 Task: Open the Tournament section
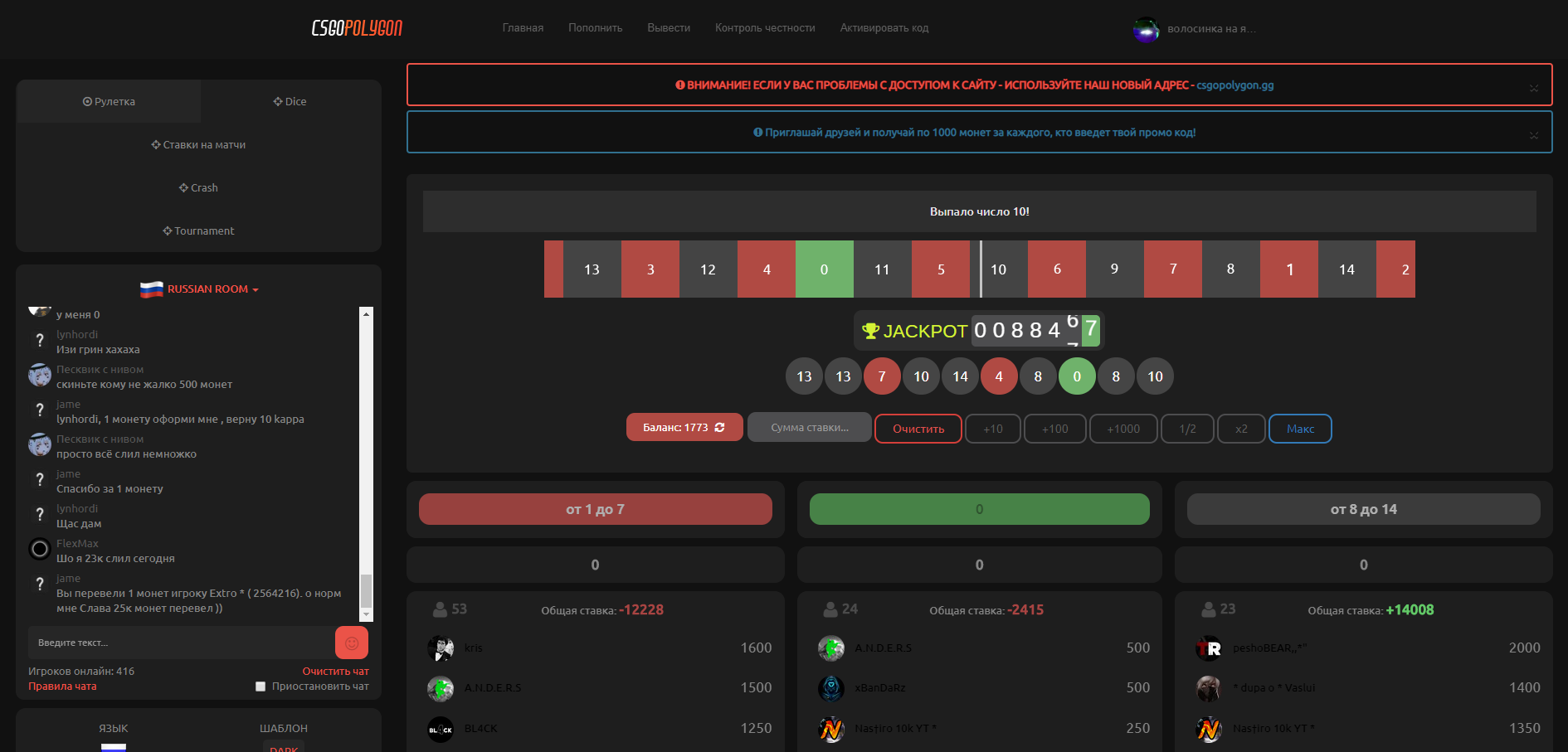point(198,231)
